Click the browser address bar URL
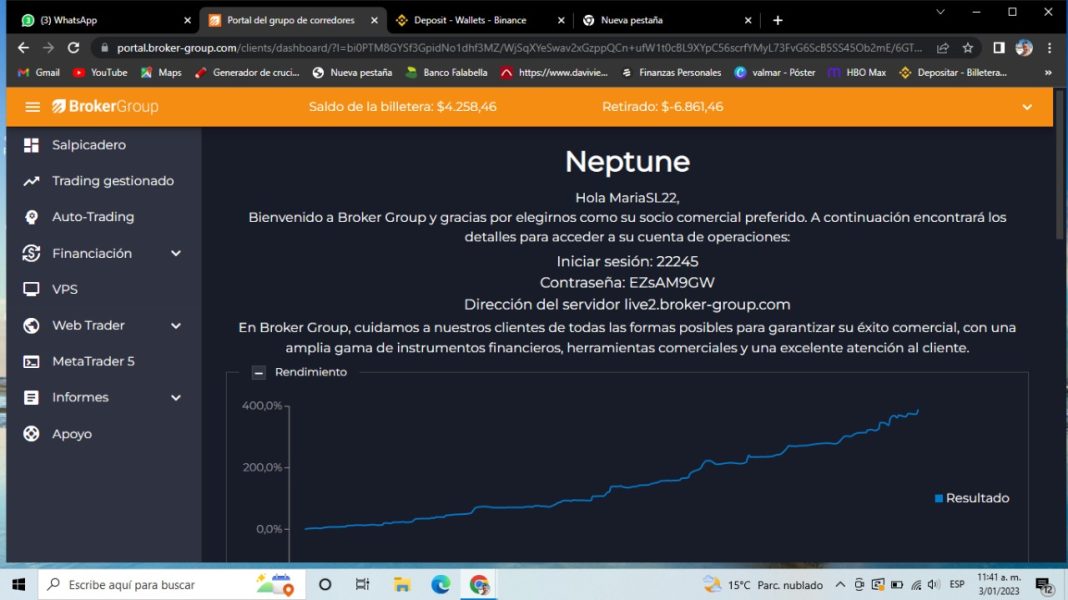Screen dimensions: 1068x600 tap(519, 48)
